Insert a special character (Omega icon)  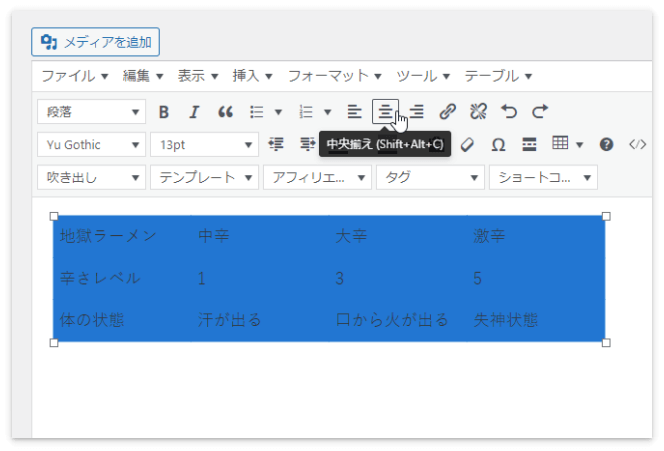click(x=498, y=144)
